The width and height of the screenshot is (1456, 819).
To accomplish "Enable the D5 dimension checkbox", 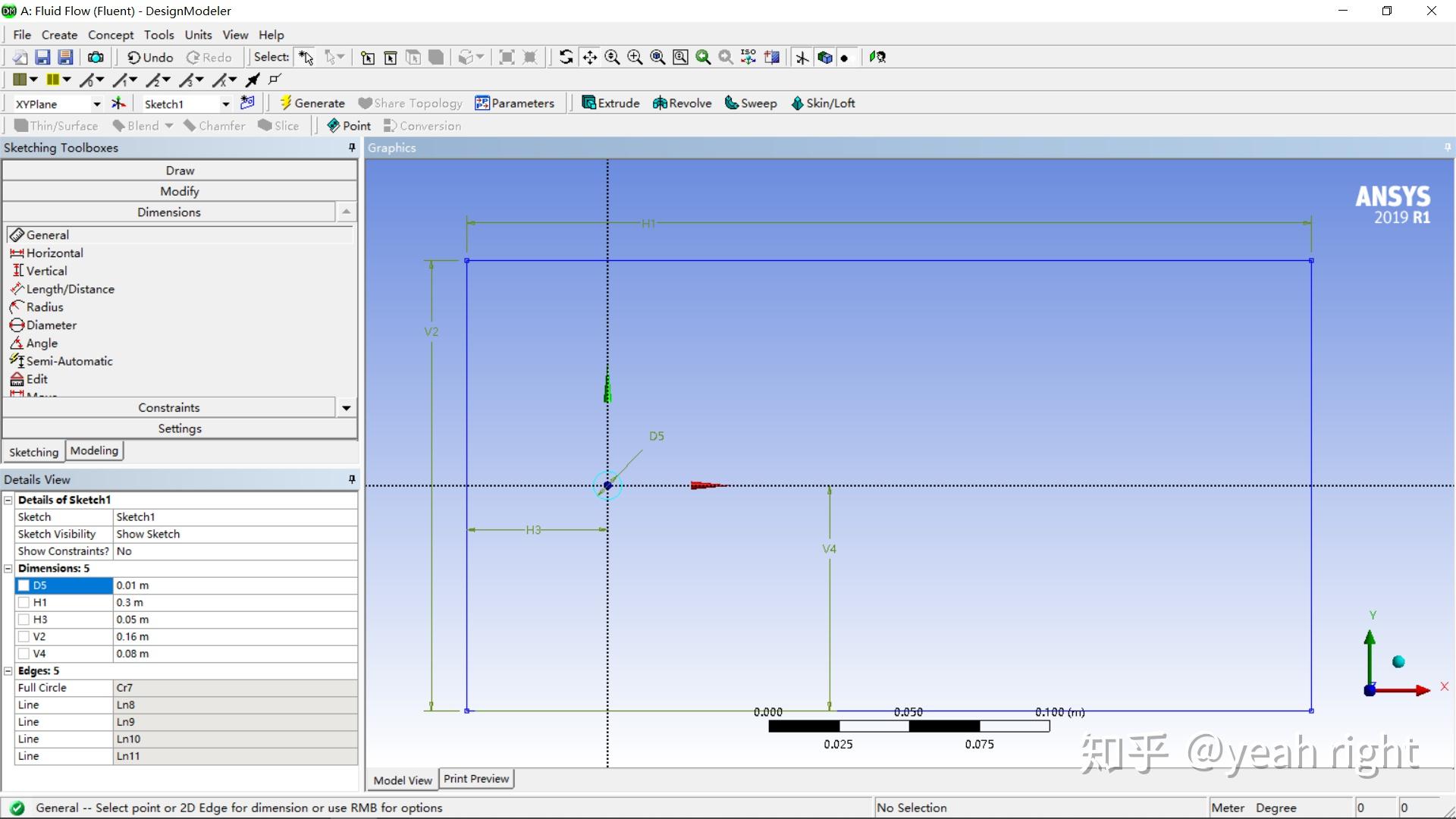I will pos(24,585).
